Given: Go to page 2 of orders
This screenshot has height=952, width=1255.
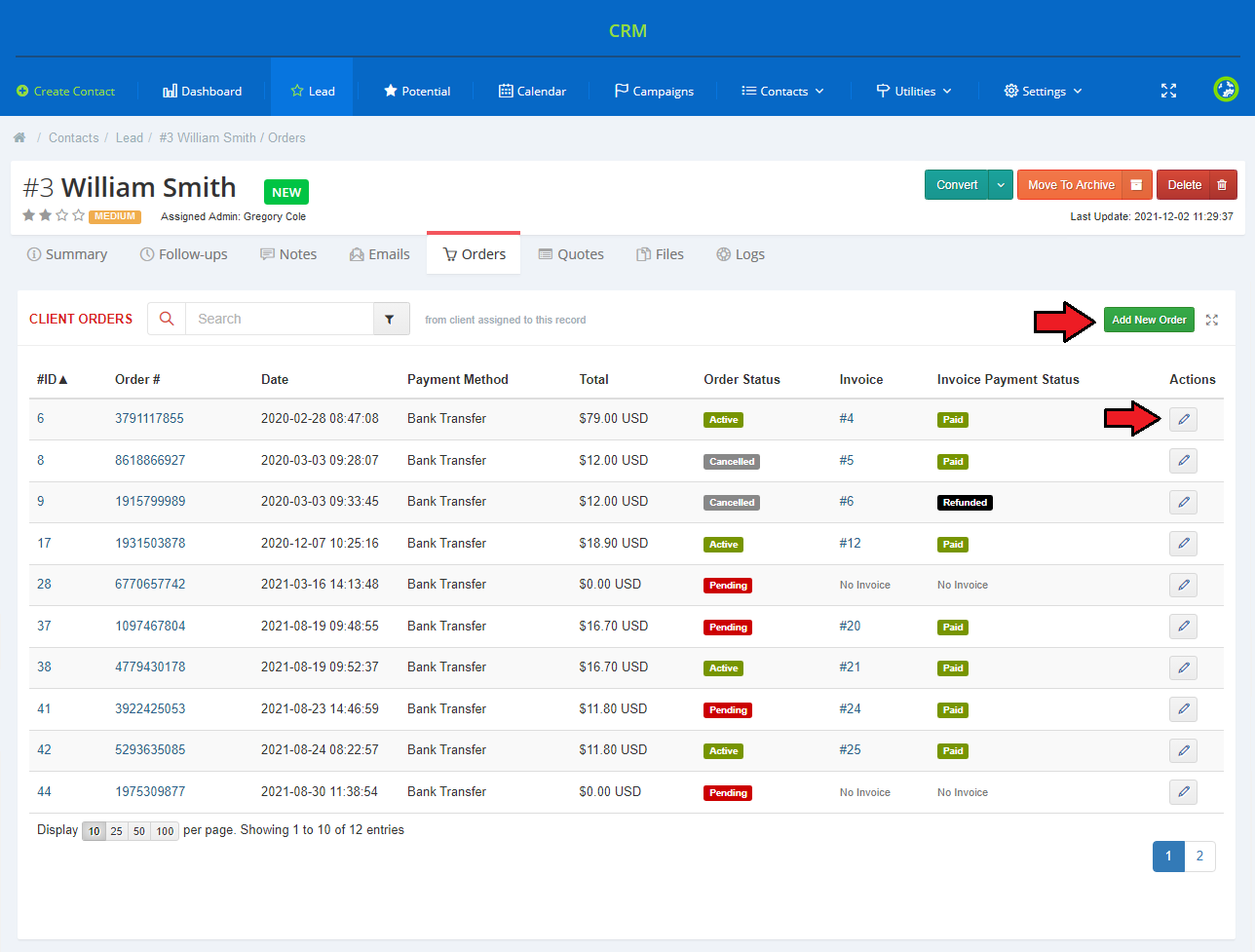Looking at the screenshot, I should pyautogui.click(x=1199, y=857).
